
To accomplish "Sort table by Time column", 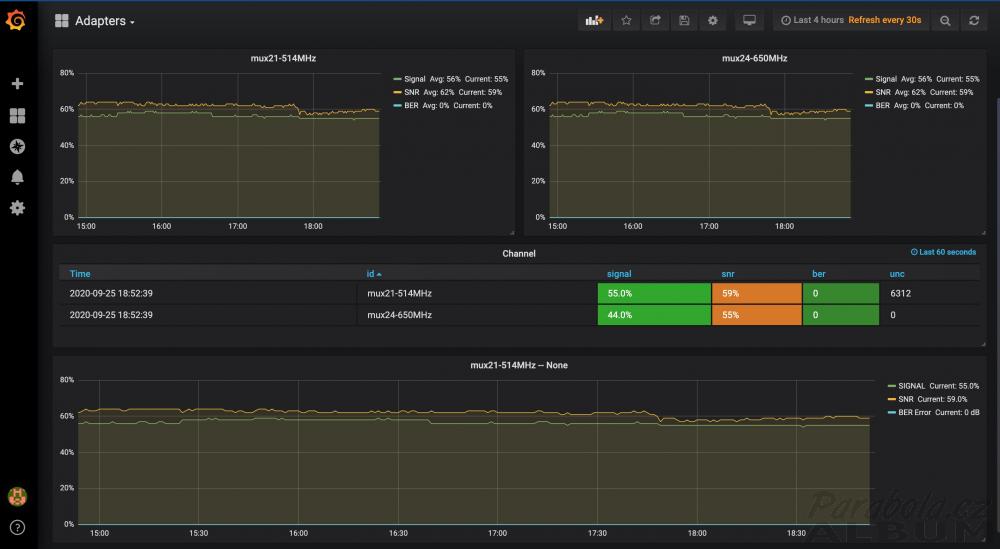I will click(80, 274).
